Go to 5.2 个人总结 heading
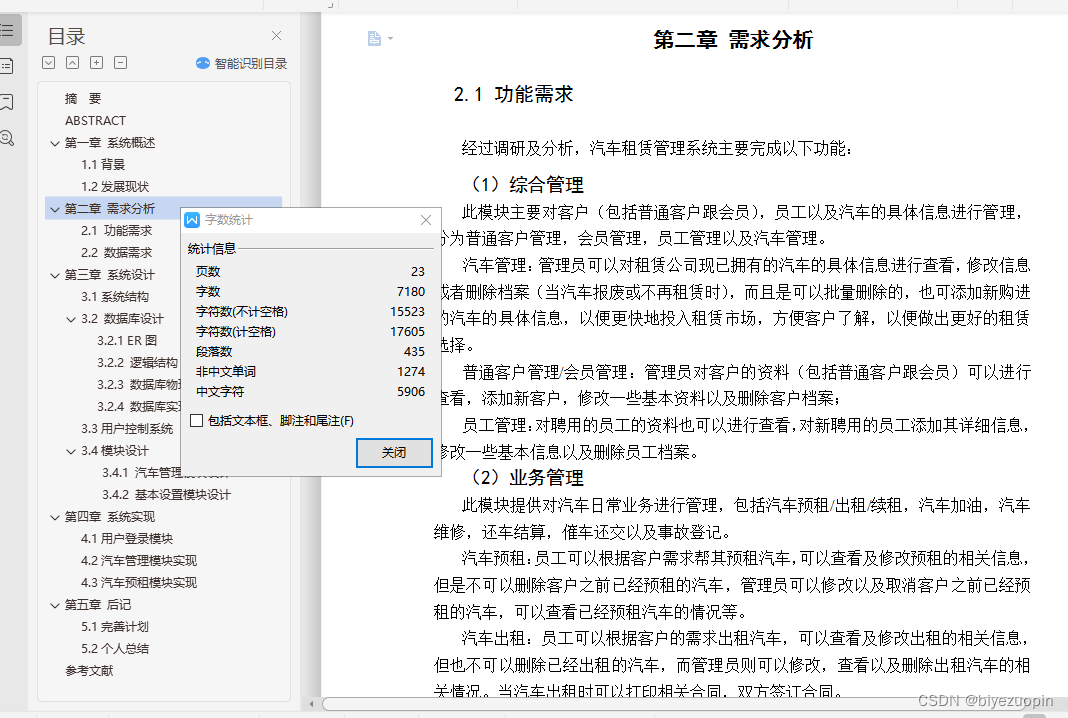This screenshot has width=1068, height=718. click(114, 649)
